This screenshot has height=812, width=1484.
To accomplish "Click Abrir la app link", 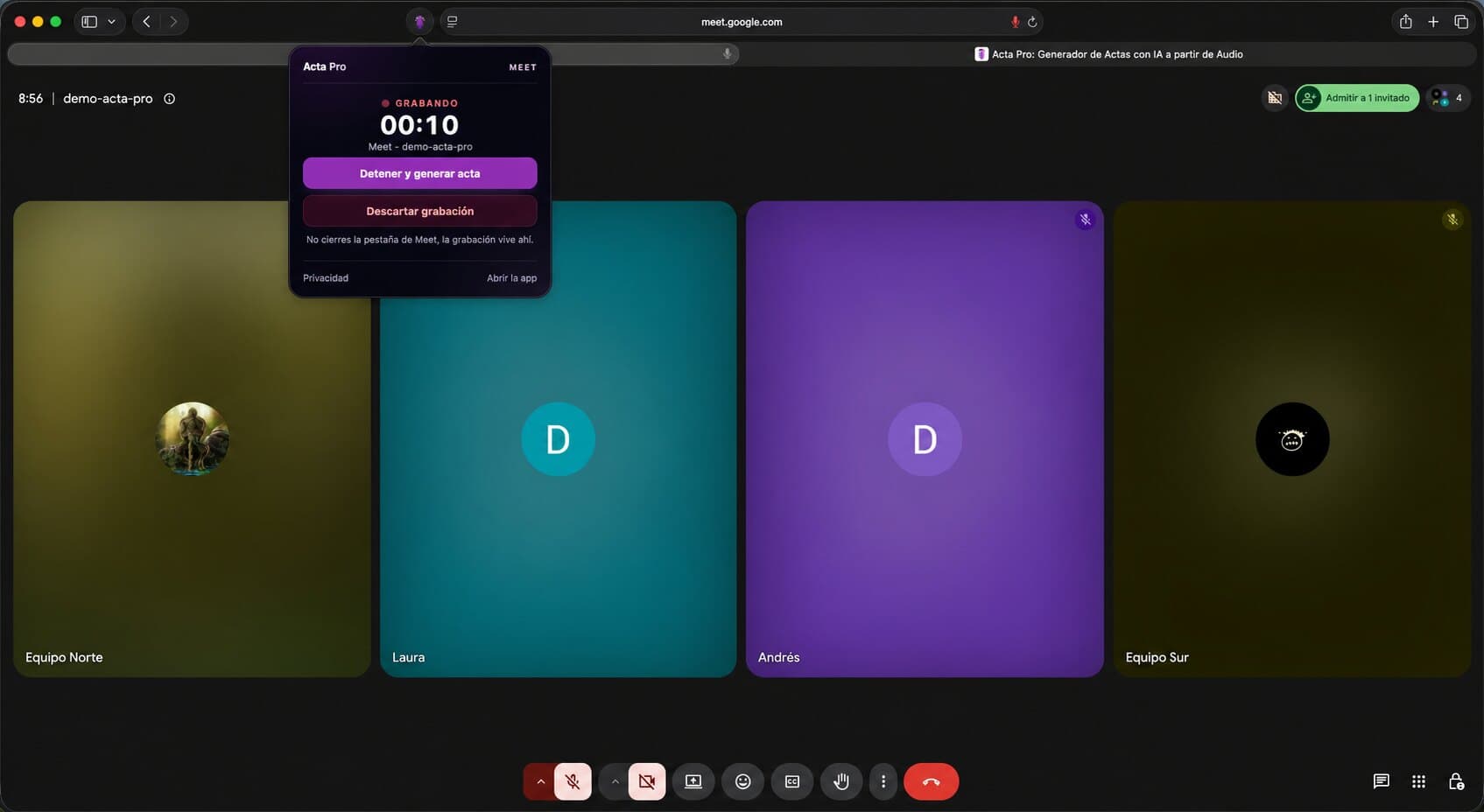I will [x=512, y=278].
